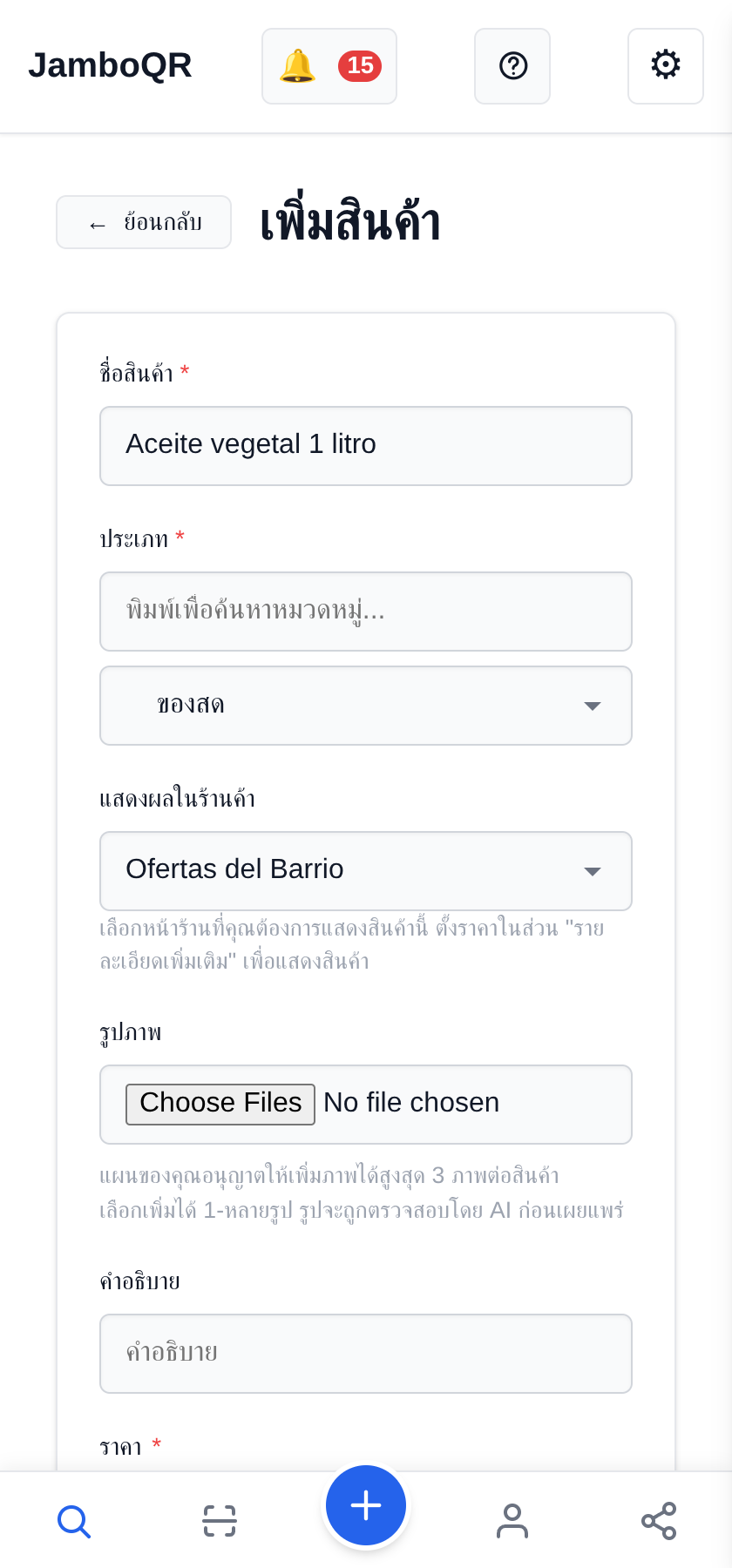This screenshot has width=732, height=1568.
Task: Click the คำอธิบาย description input field
Action: click(366, 1354)
